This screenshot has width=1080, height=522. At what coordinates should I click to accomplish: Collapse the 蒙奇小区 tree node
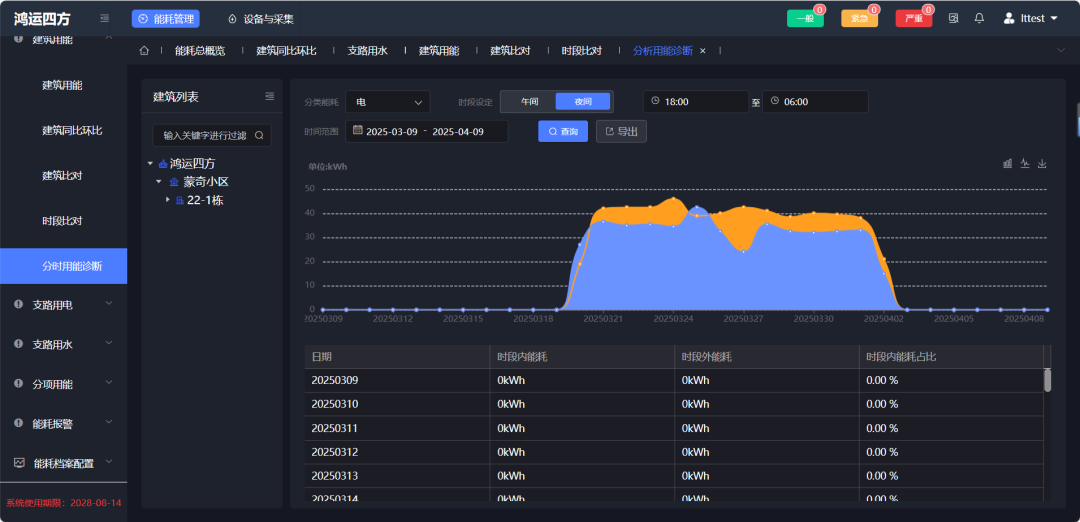point(158,182)
